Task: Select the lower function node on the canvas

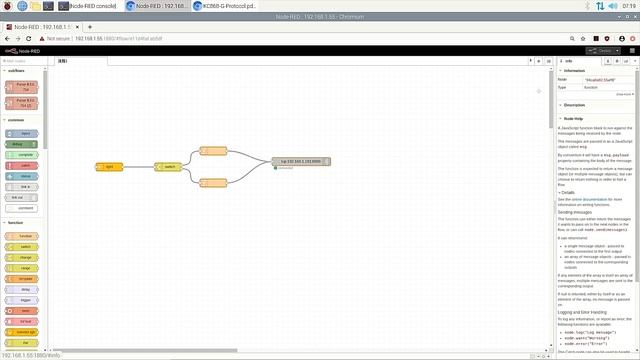Action: 213,182
